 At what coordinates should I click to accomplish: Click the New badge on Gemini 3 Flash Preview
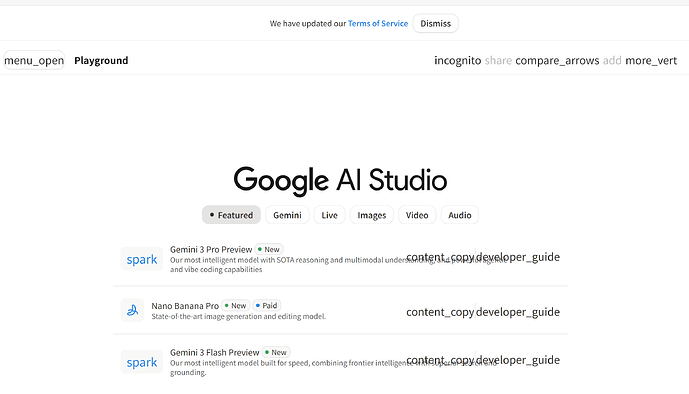276,352
